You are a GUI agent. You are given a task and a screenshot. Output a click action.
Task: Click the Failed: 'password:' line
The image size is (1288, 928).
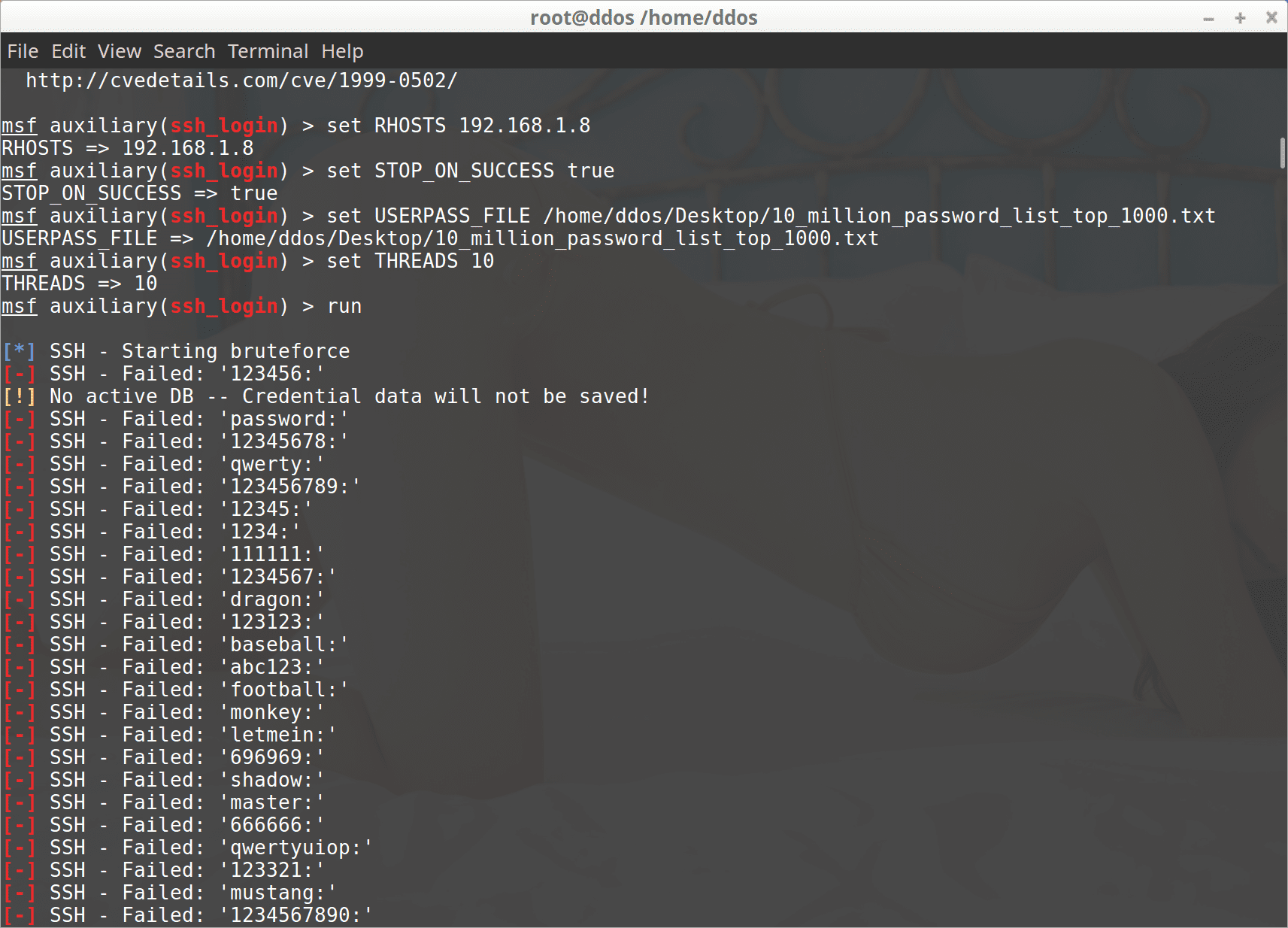tap(176, 419)
